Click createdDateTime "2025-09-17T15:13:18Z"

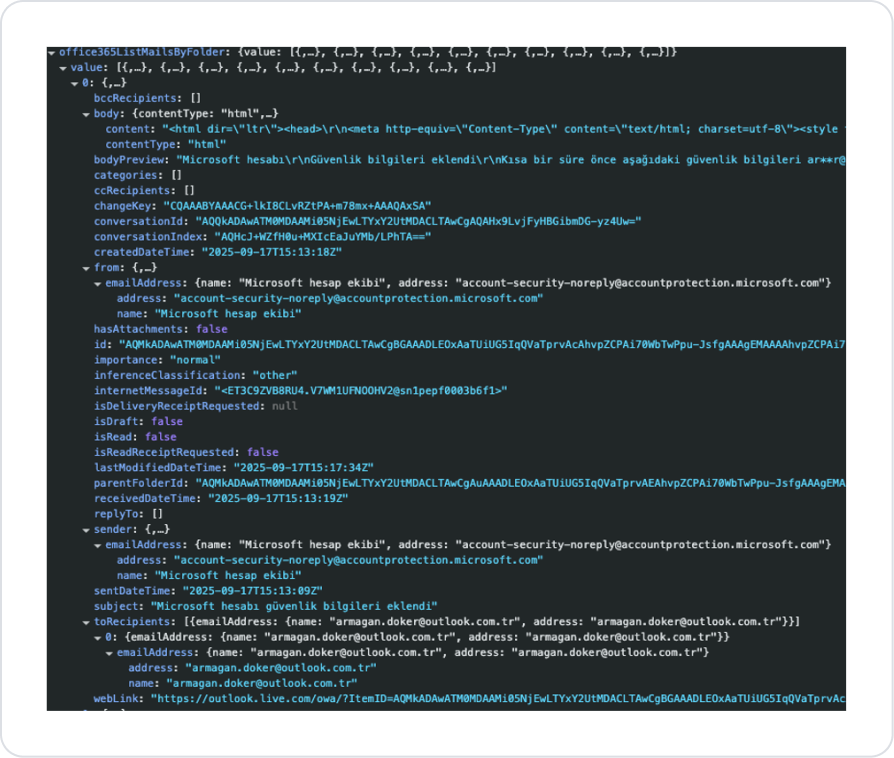pos(272,252)
